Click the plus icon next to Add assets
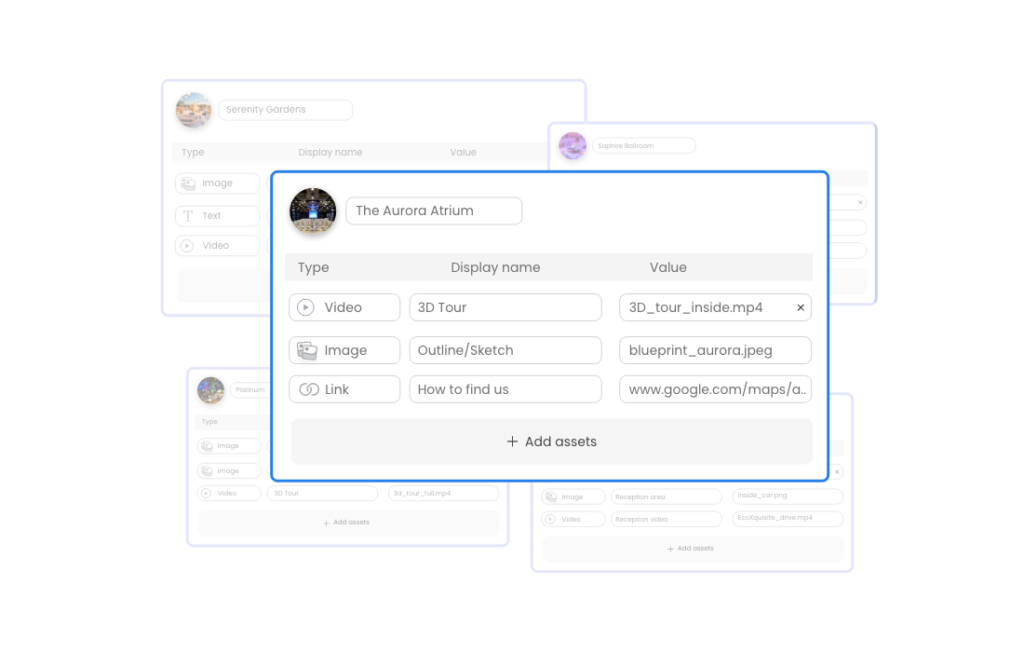The image size is (1024, 652). 512,442
